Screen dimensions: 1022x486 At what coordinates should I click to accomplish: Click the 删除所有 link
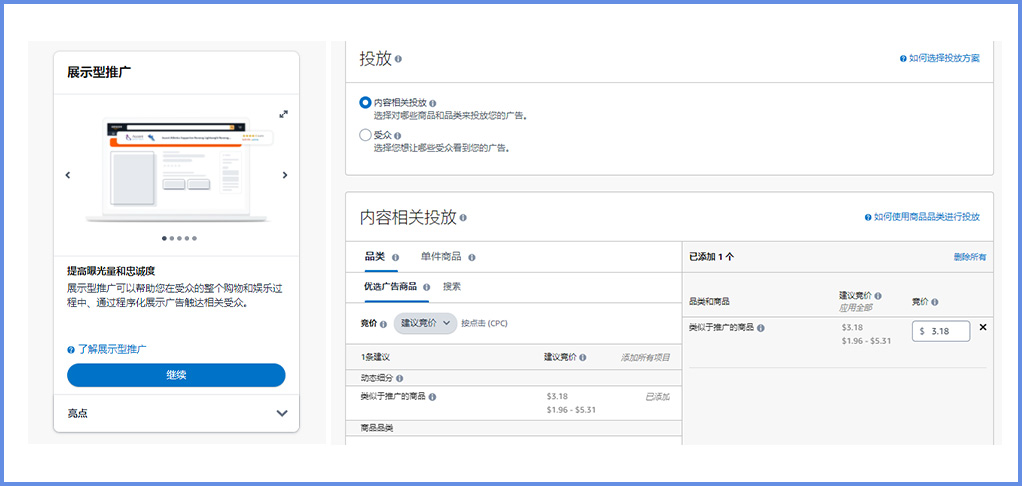point(969,257)
